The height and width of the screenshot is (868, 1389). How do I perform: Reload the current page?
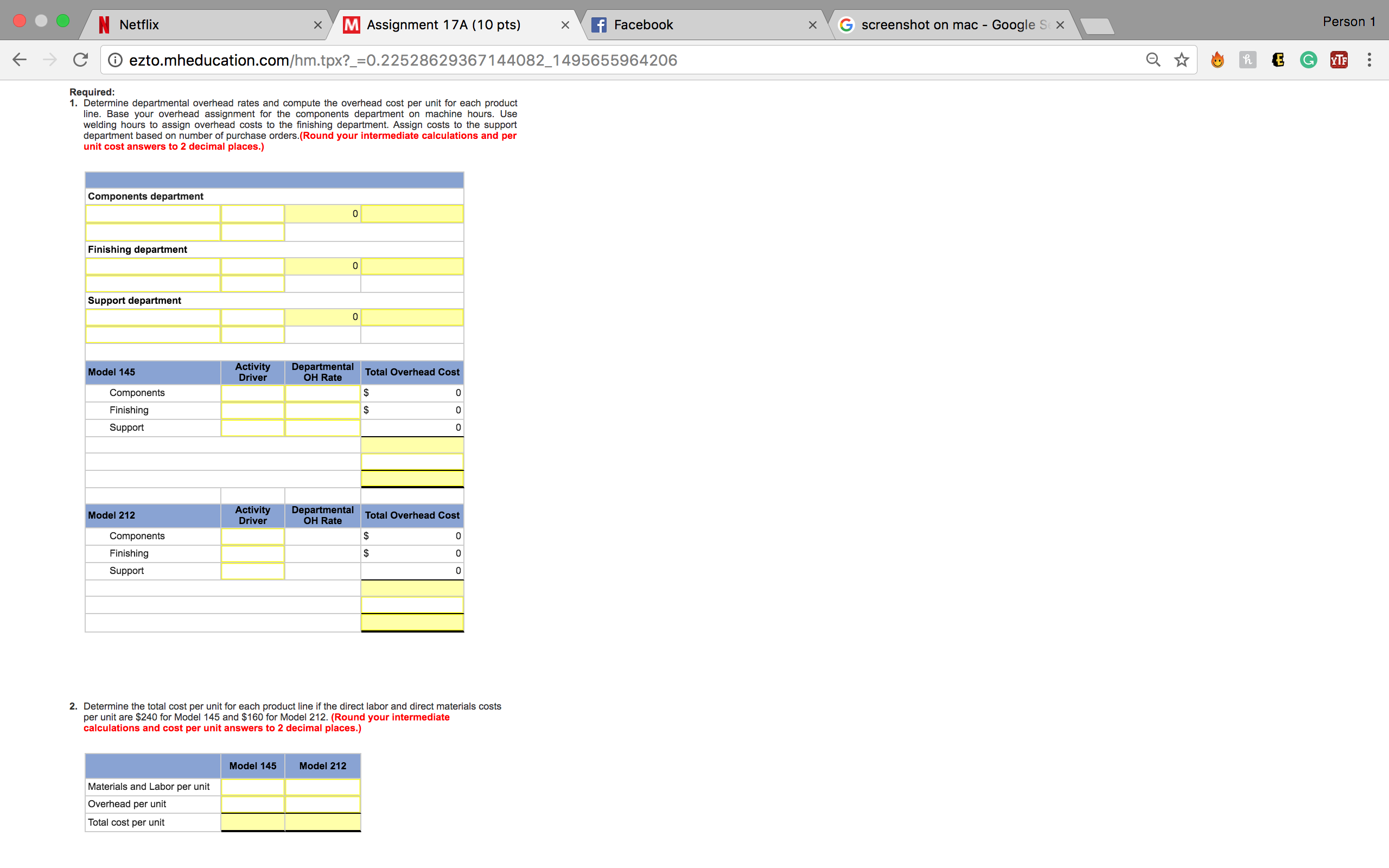click(x=81, y=60)
